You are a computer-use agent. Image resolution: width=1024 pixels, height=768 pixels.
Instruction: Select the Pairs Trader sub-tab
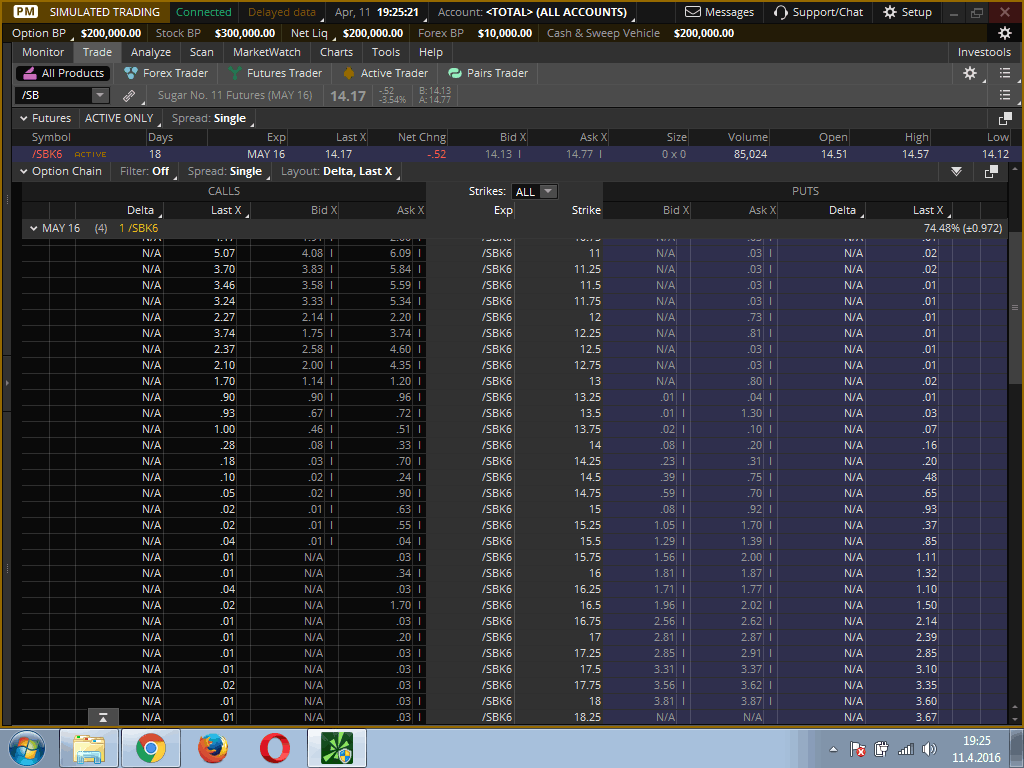pyautogui.click(x=488, y=73)
